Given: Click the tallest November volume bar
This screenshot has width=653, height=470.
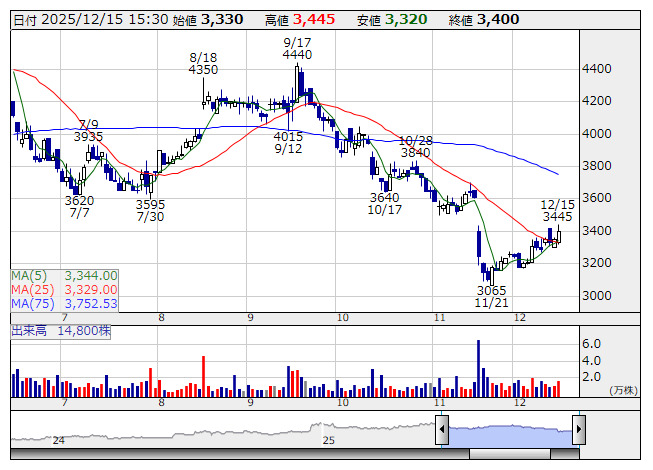Looking at the screenshot, I should [x=479, y=368].
